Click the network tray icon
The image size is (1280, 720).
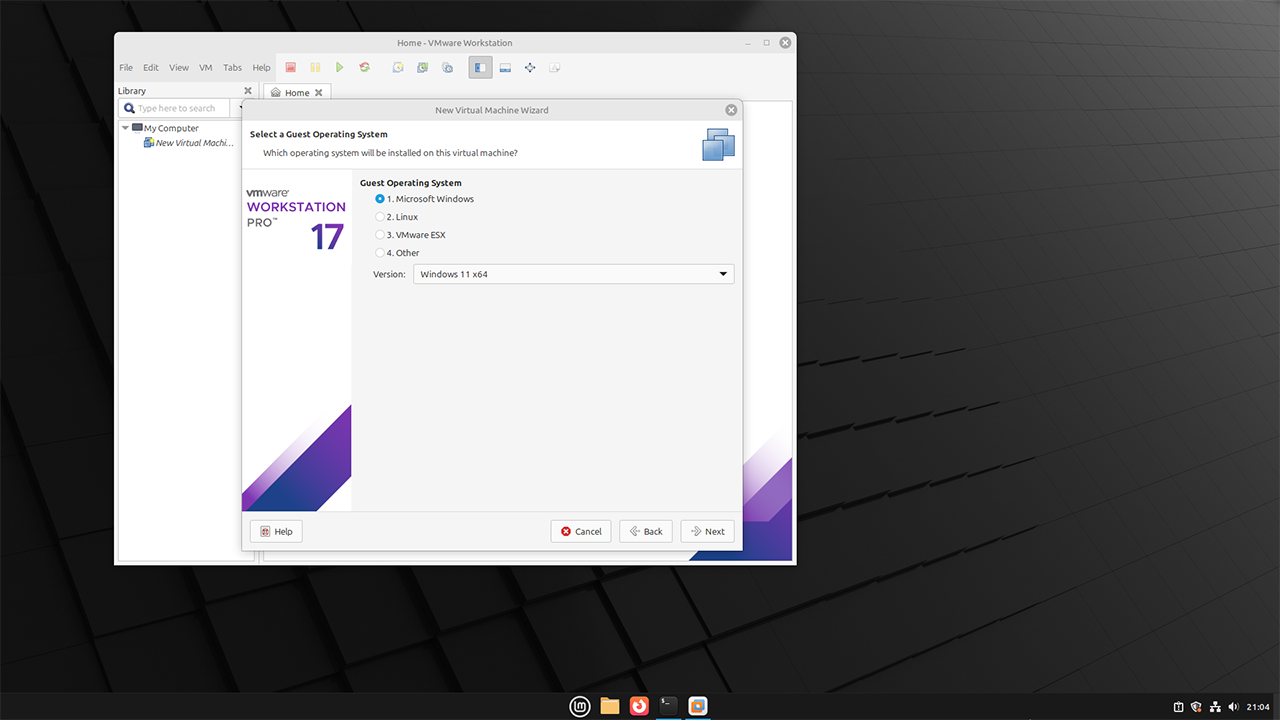point(1214,707)
